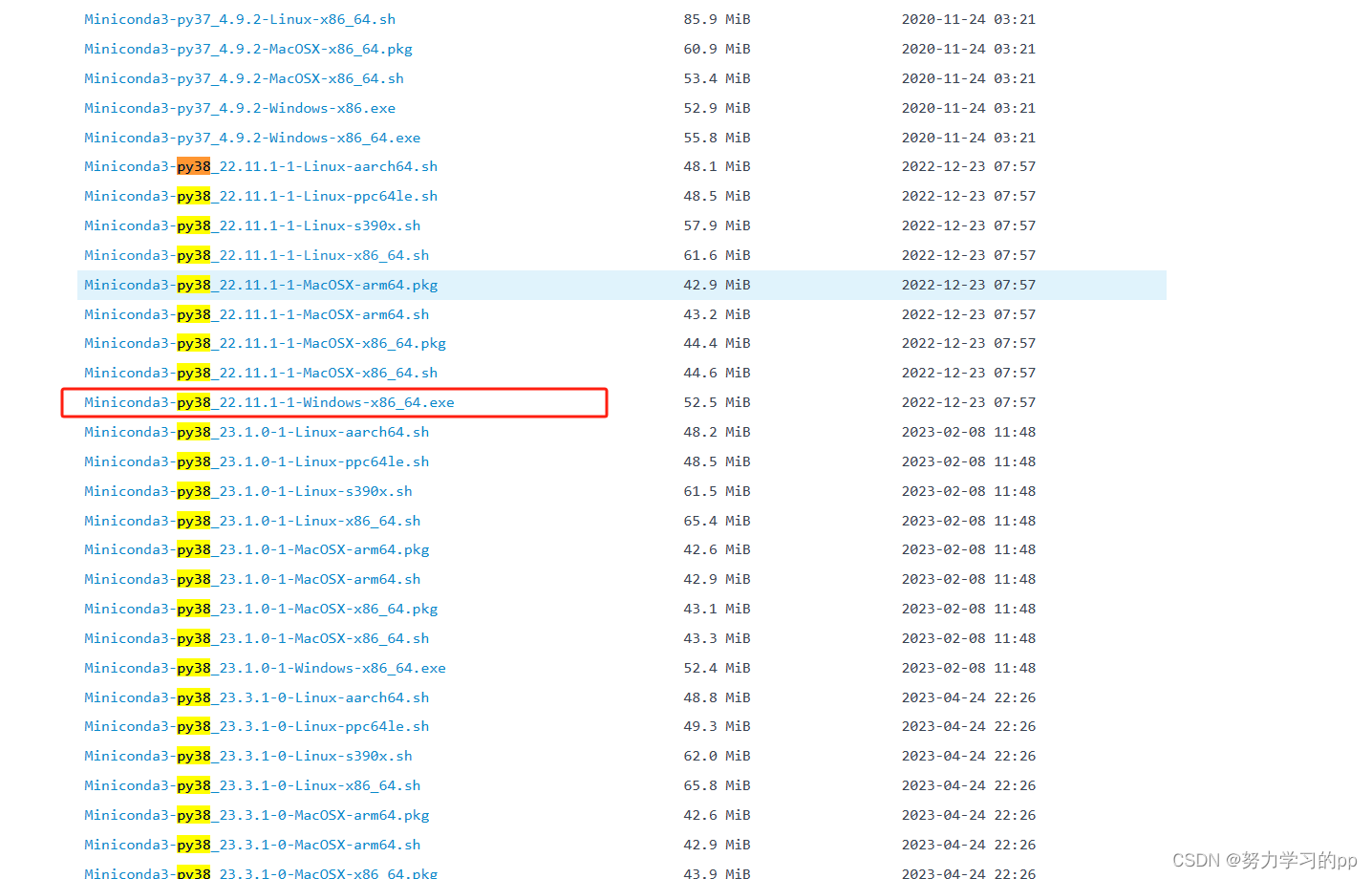Open Miniconda3-py38_23.1.0-1-Linux-aarch64.sh link
The image size is (1372, 879).
(x=256, y=432)
